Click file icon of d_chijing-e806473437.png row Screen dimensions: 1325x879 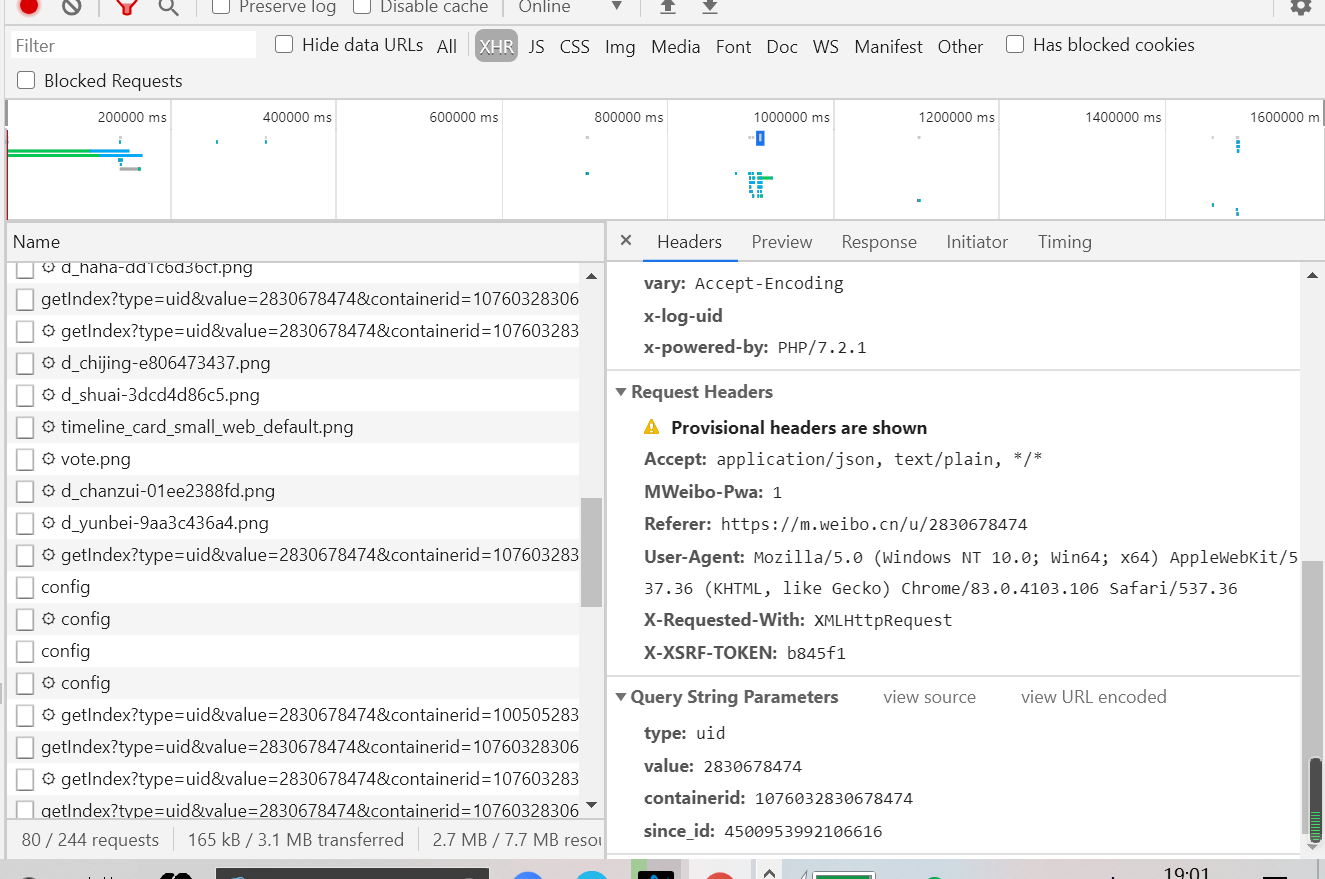pyautogui.click(x=25, y=363)
